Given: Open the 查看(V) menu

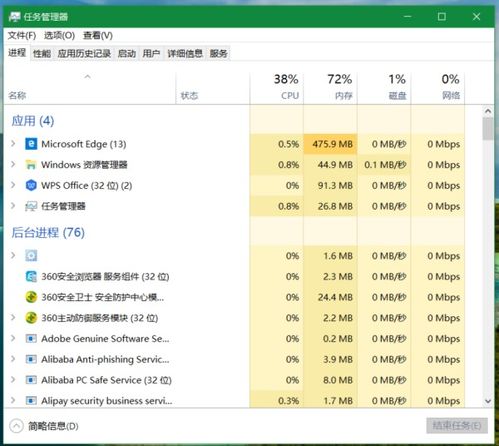Looking at the screenshot, I should click(x=98, y=35).
